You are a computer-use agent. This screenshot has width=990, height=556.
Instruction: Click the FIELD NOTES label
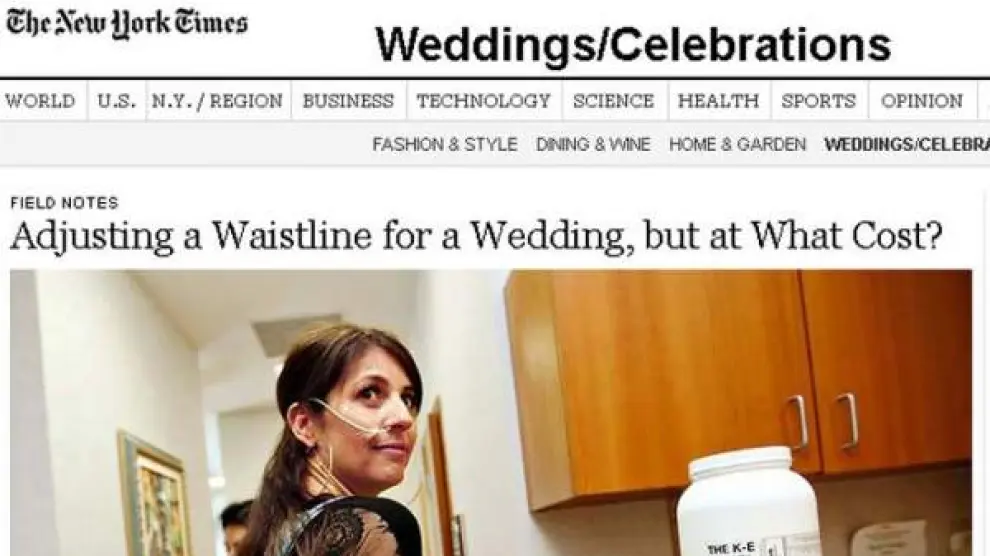[64, 203]
